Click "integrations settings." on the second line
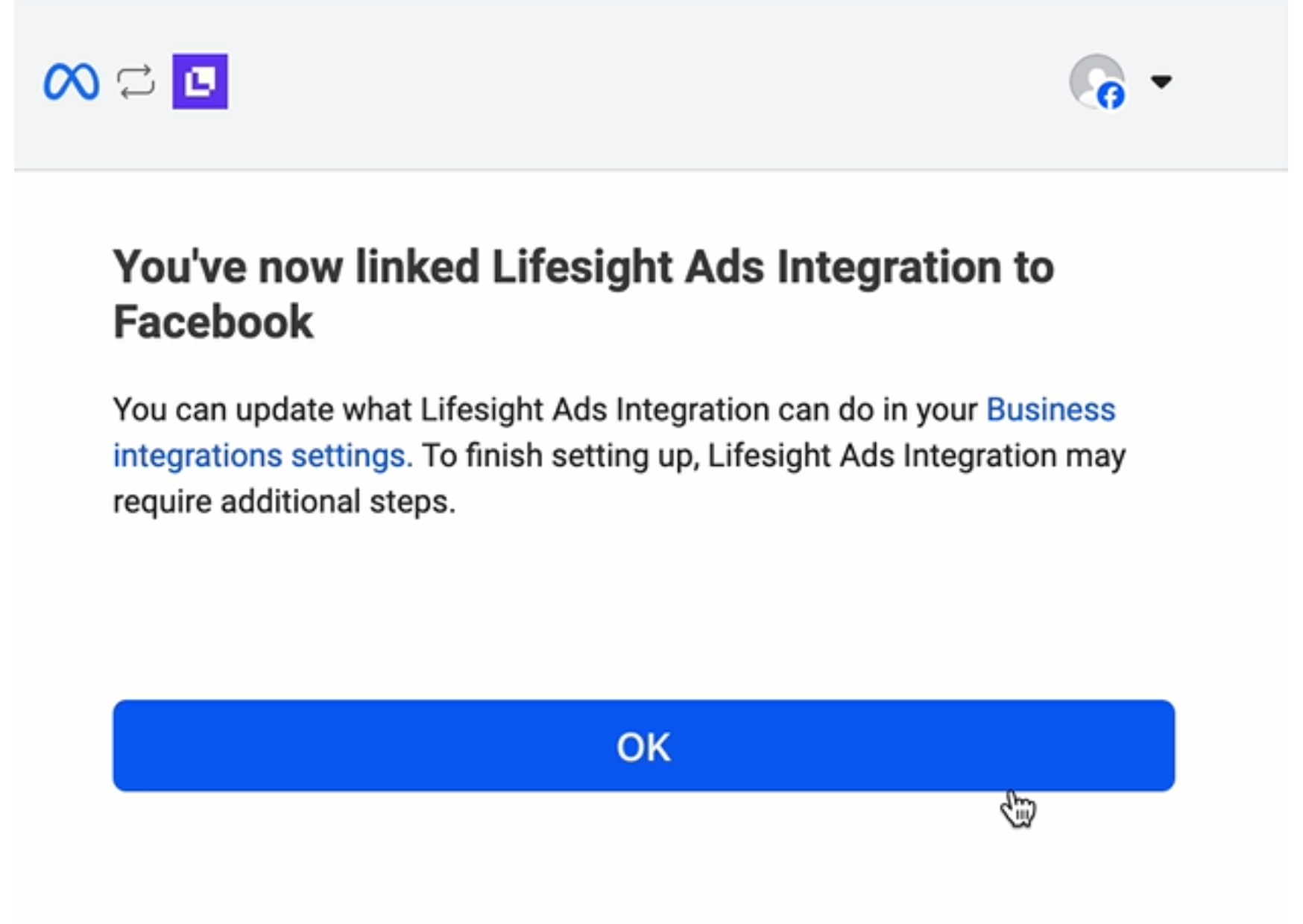This screenshot has height=924, width=1303. click(263, 455)
